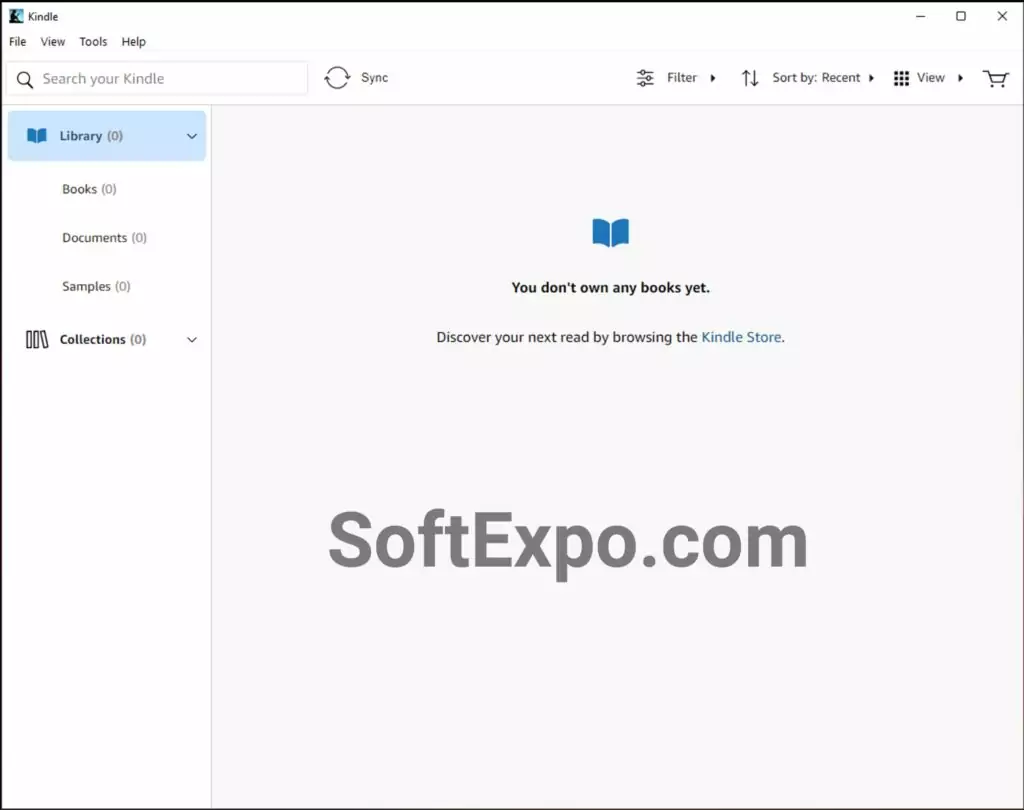Viewport: 1024px width, 810px height.
Task: Open the Filter dropdown arrow
Action: click(713, 78)
